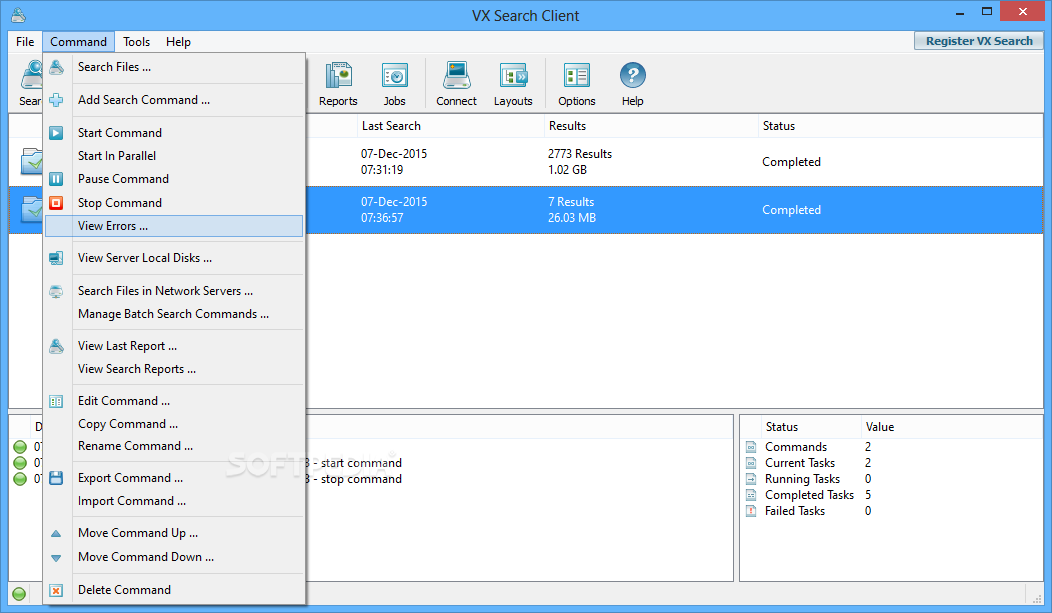Click the red X icon beside Delete Command
1052x613 pixels.
(56, 590)
